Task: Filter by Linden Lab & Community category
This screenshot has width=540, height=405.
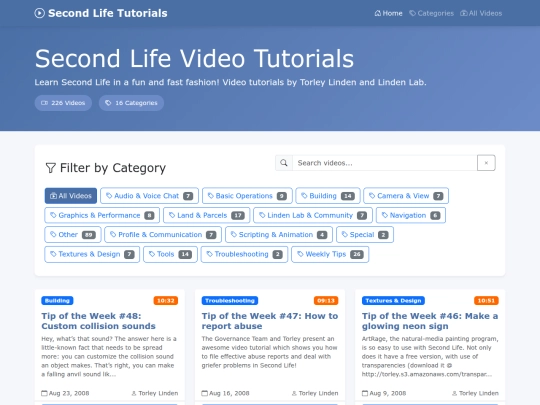Action: pyautogui.click(x=313, y=215)
